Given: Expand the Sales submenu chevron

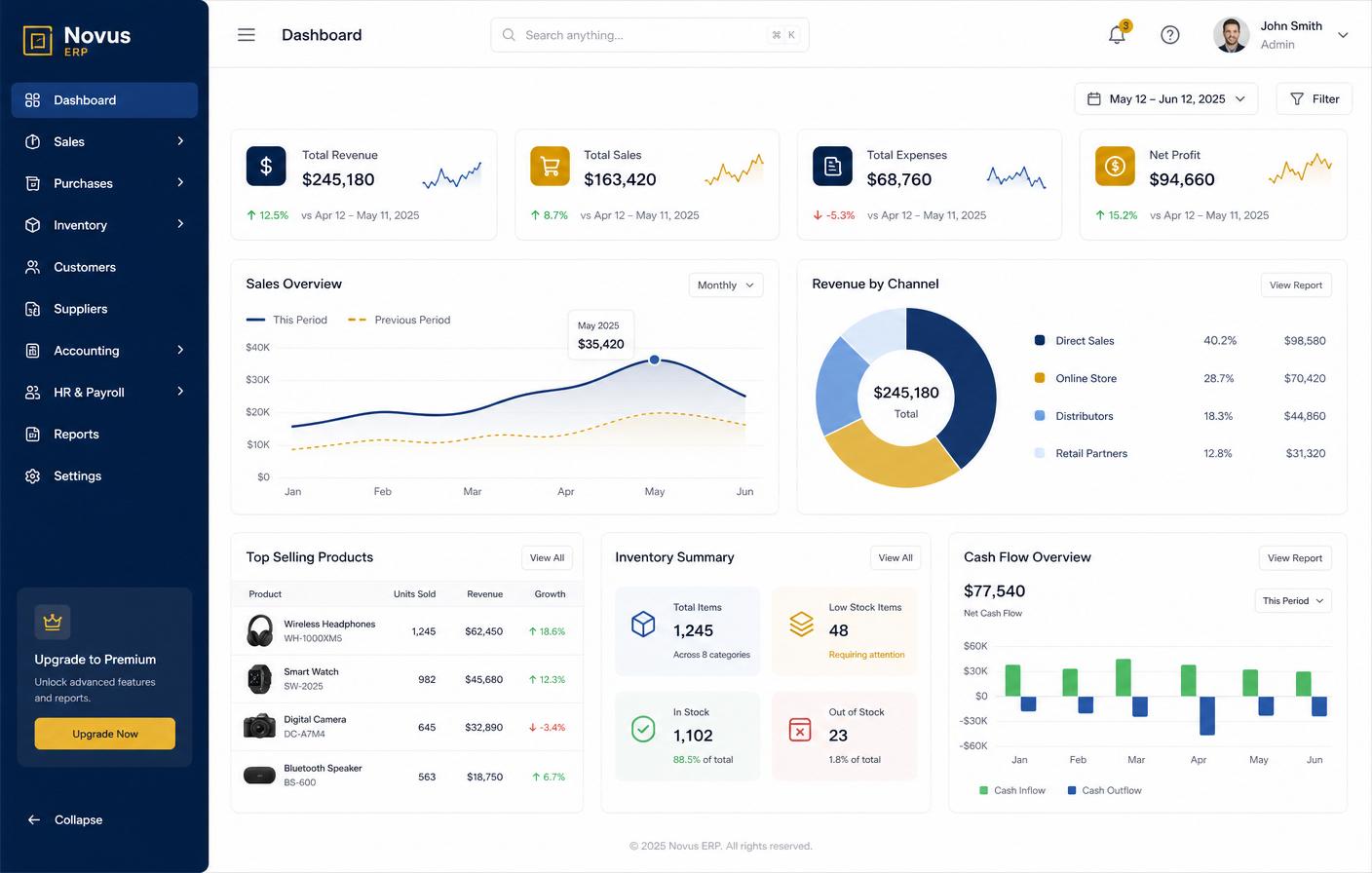Looking at the screenshot, I should point(180,141).
